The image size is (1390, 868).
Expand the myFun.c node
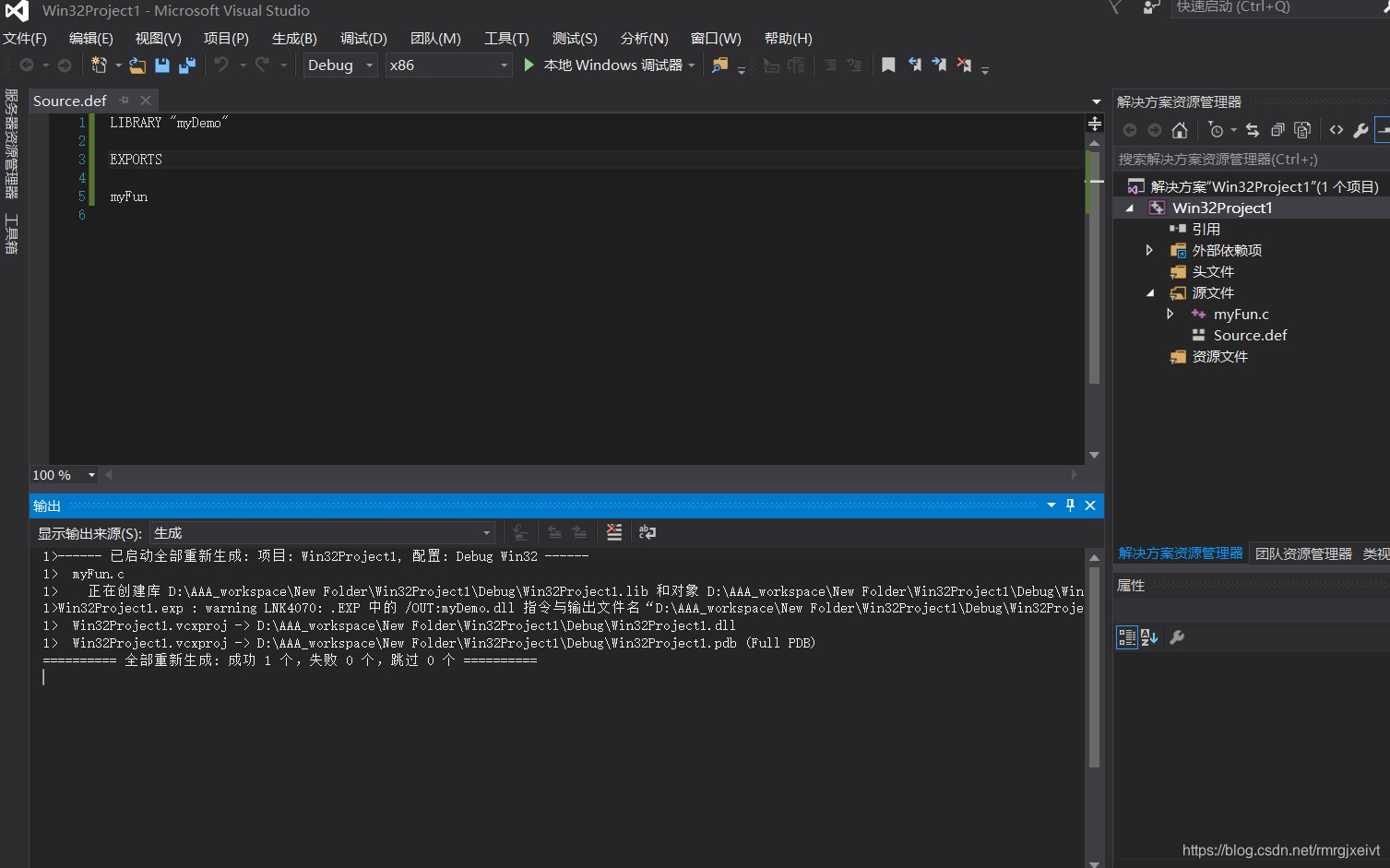coord(1170,315)
